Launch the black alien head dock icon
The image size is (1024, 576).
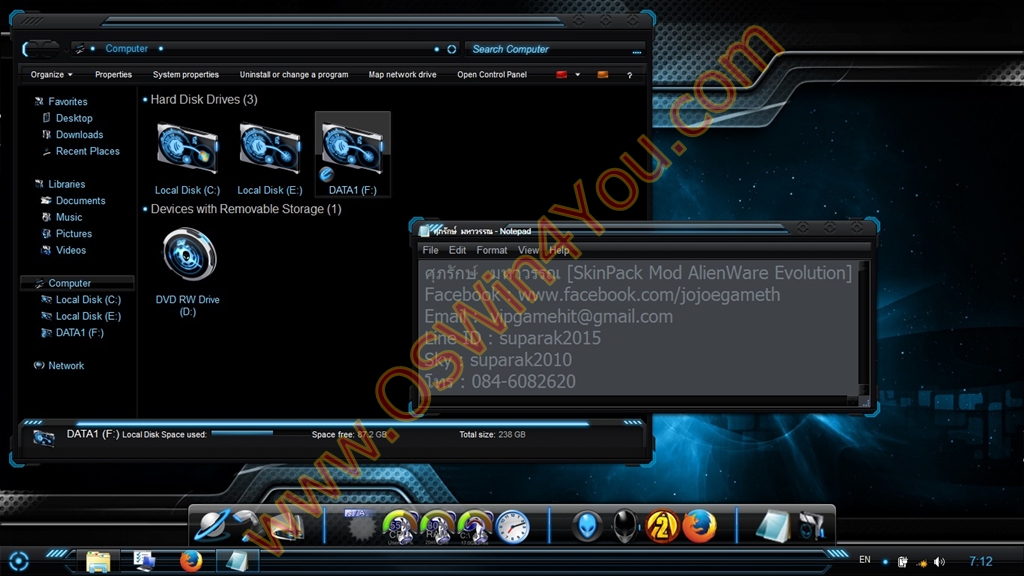(x=625, y=526)
